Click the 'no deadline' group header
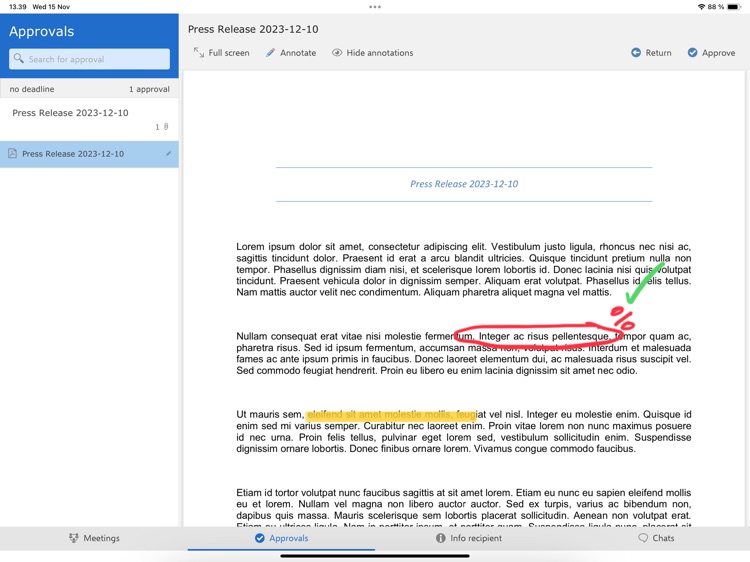Viewport: 750px width, 562px height. [32, 89]
